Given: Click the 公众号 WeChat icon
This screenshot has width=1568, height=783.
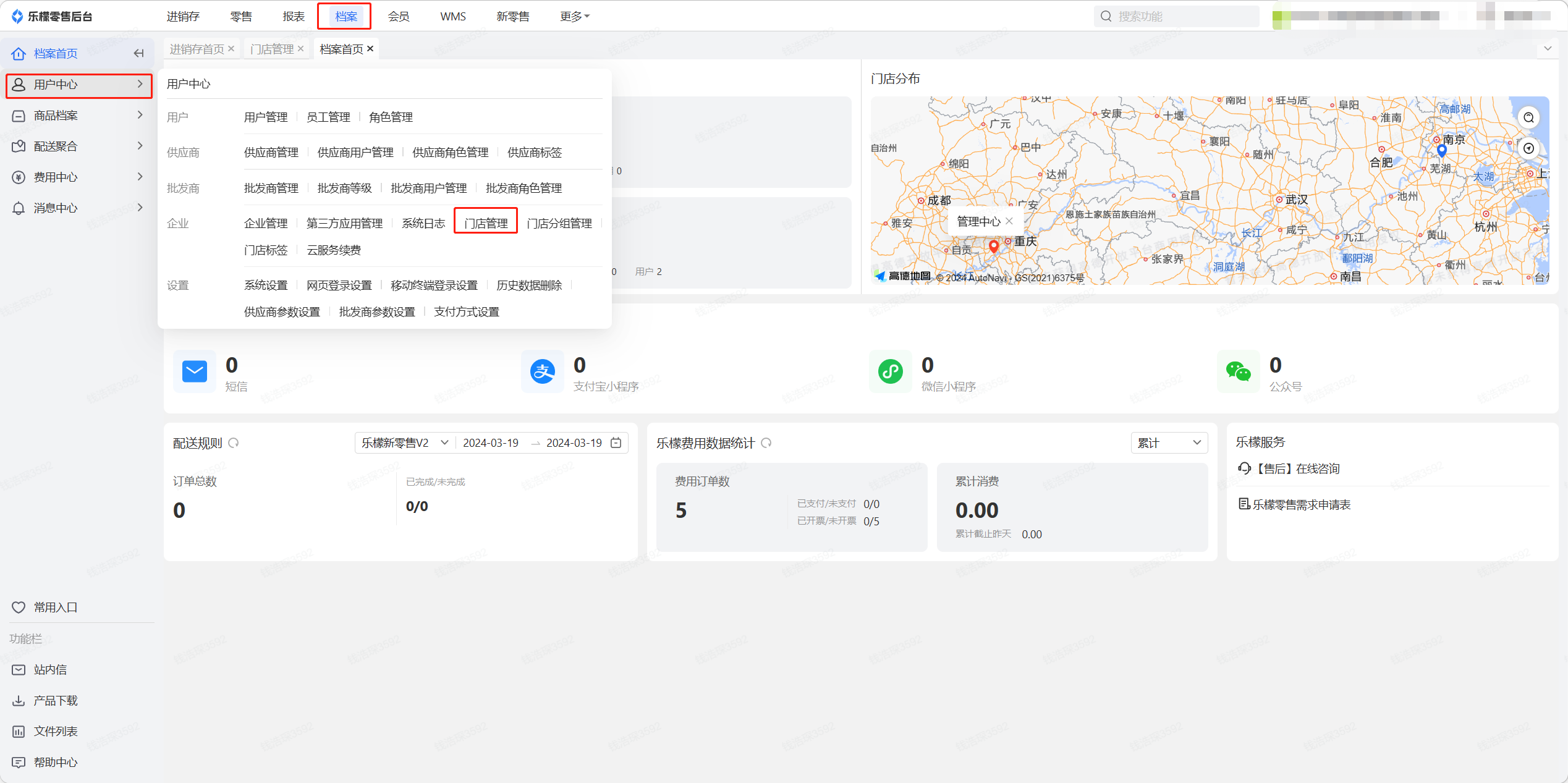Looking at the screenshot, I should 1239,371.
